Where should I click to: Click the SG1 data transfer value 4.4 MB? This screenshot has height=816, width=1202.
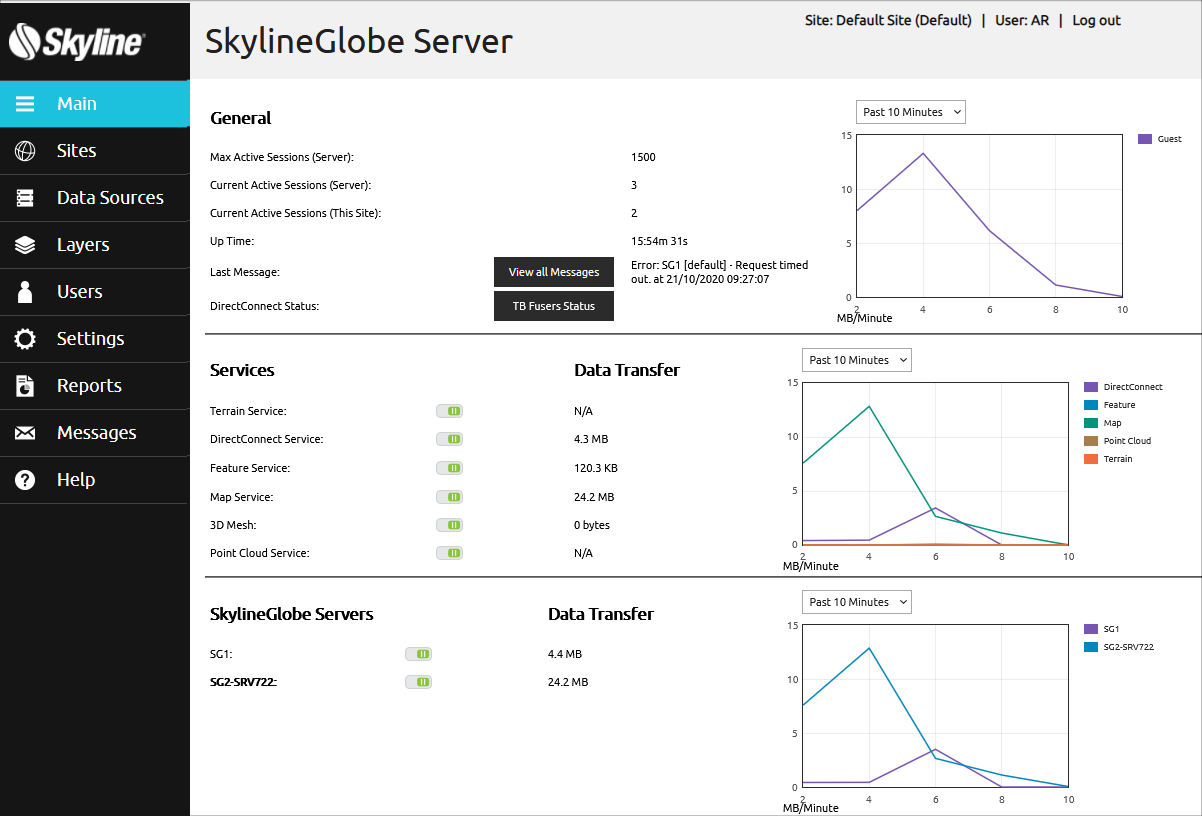565,654
